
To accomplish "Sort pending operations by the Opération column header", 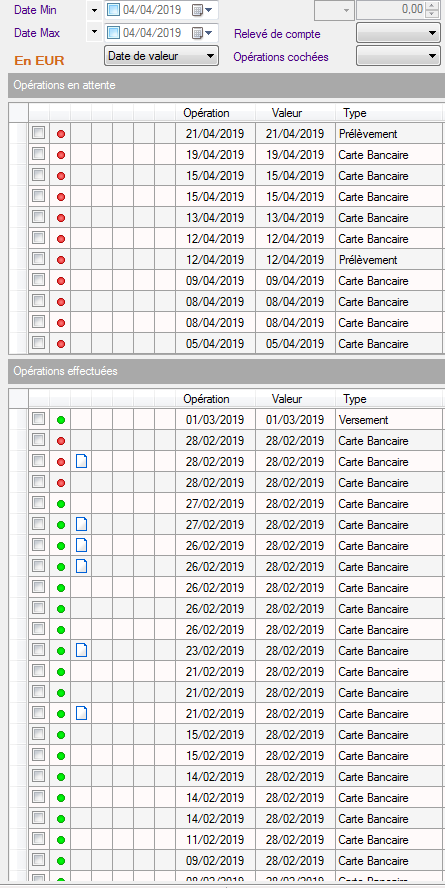I will click(x=215, y=113).
